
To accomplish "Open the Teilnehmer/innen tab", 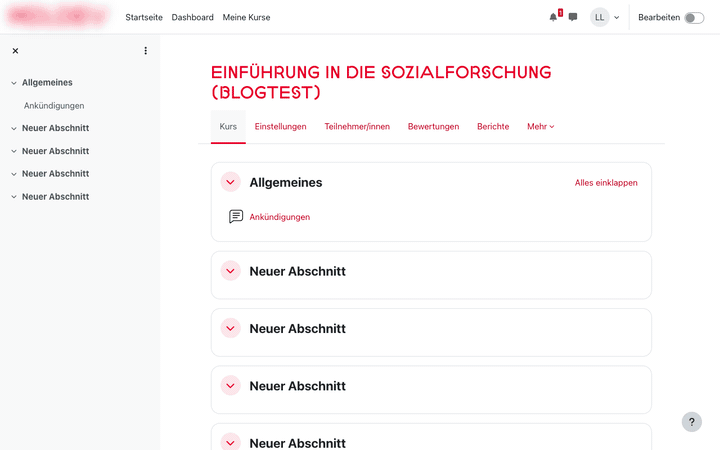I will coord(357,126).
